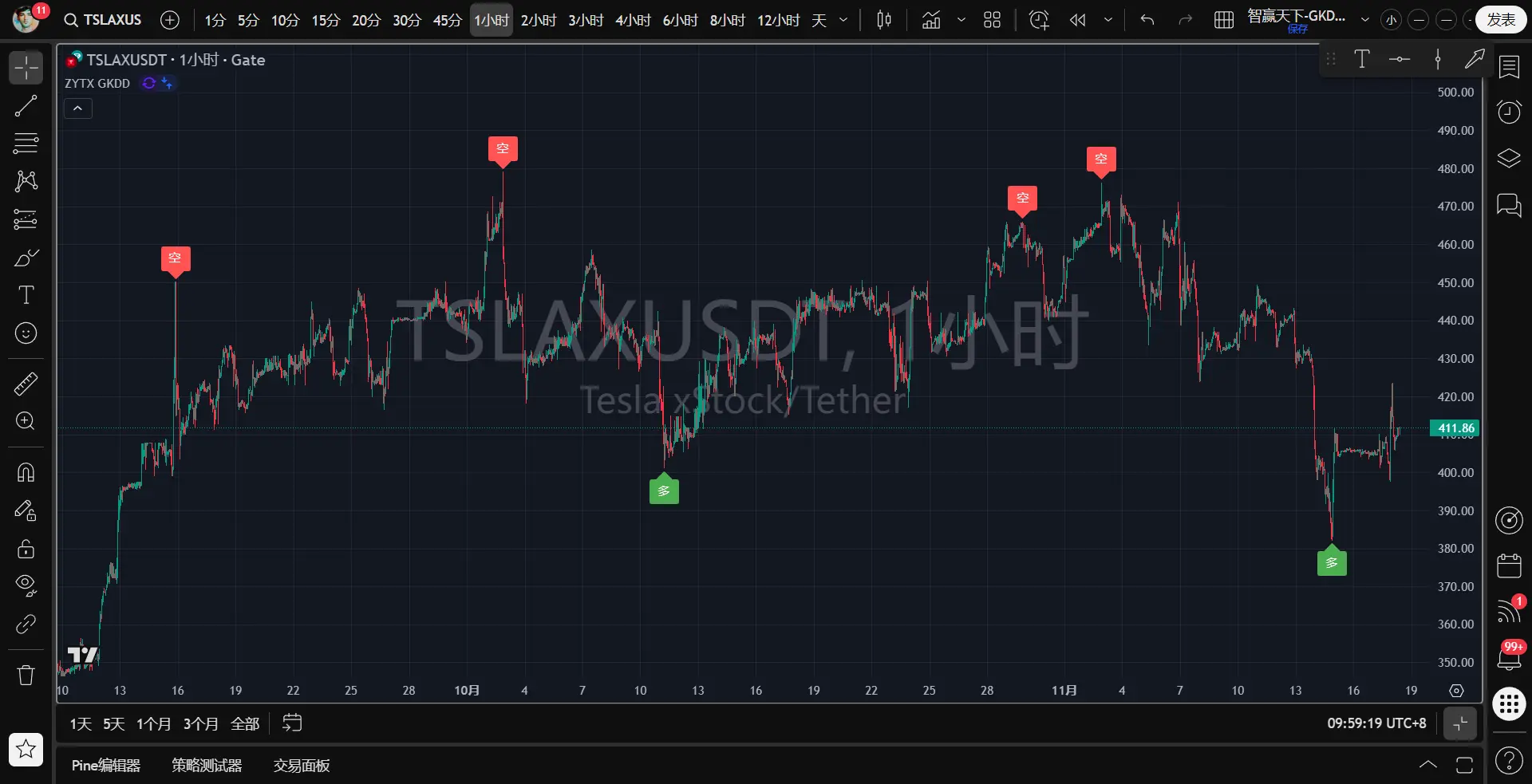Select the text tool in left sidebar

point(26,295)
